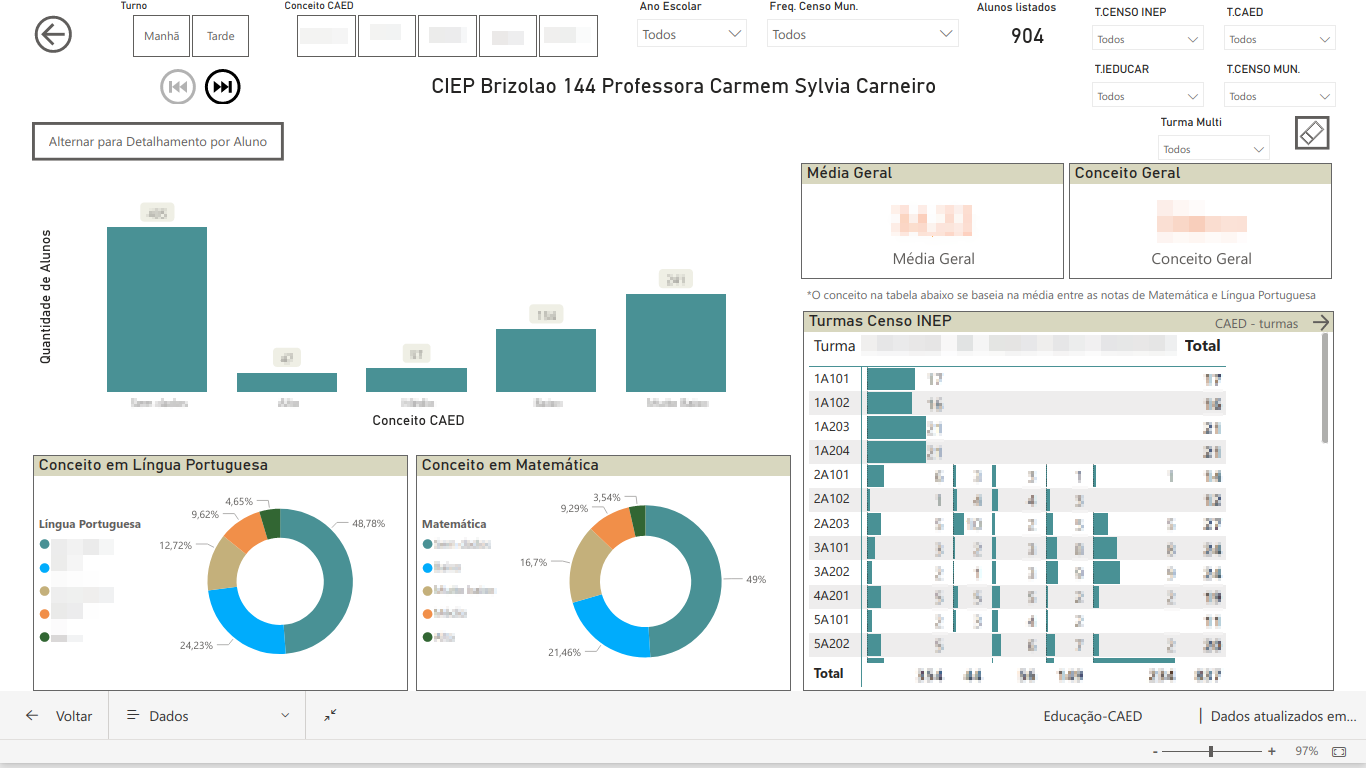Expand the Freq. Censo Mun. dropdown
Viewport: 1366px width, 768px height.
coord(862,34)
